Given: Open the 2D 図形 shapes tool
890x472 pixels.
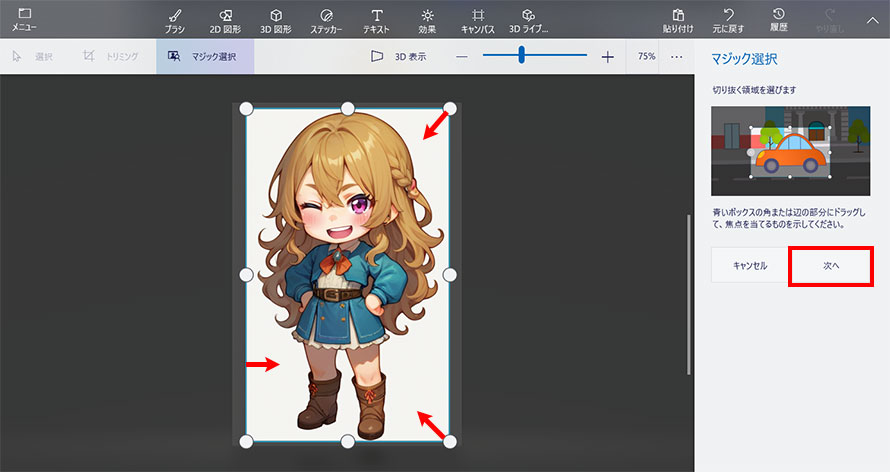Looking at the screenshot, I should [225, 20].
